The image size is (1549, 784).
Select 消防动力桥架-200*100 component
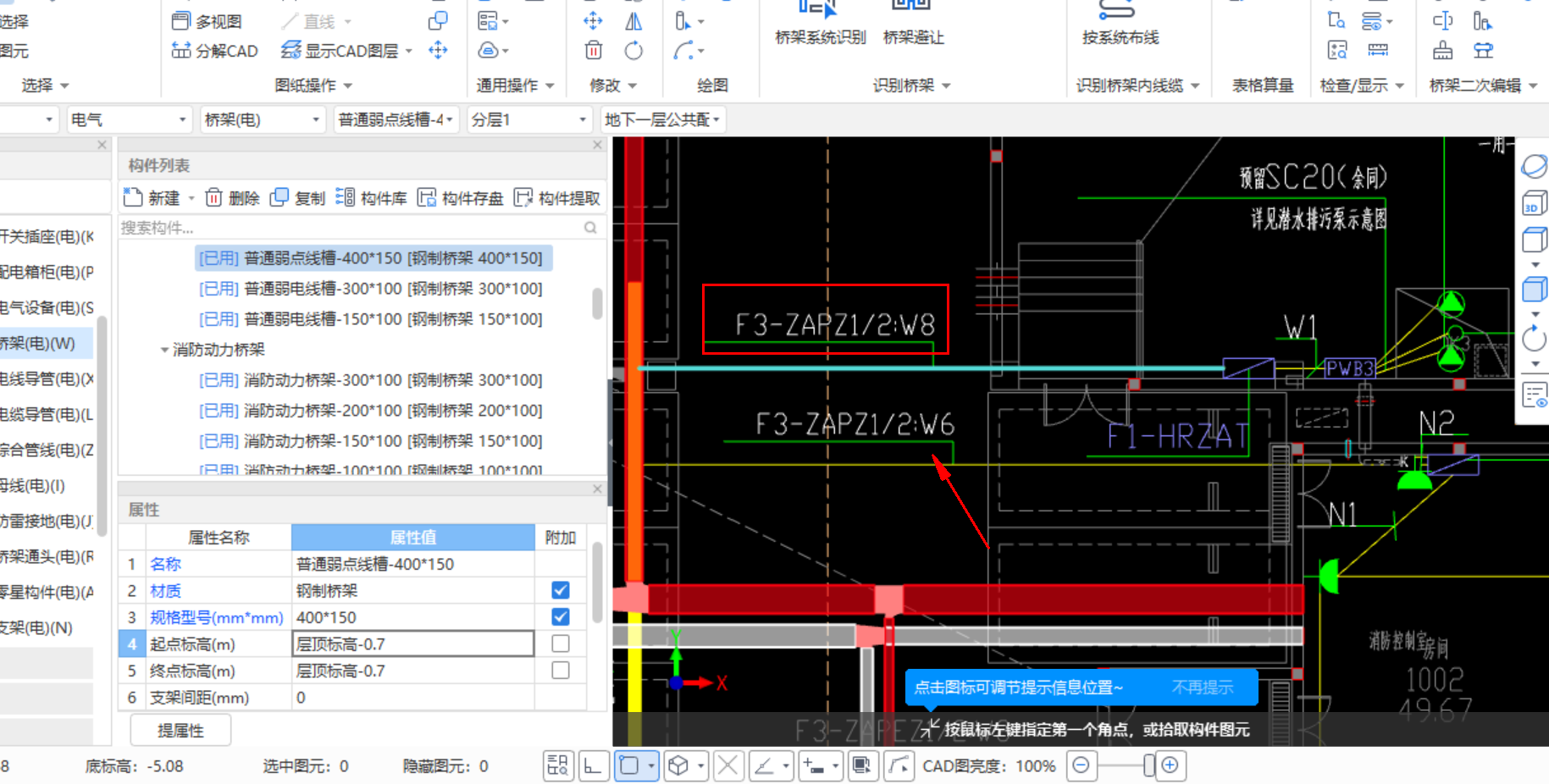[371, 411]
